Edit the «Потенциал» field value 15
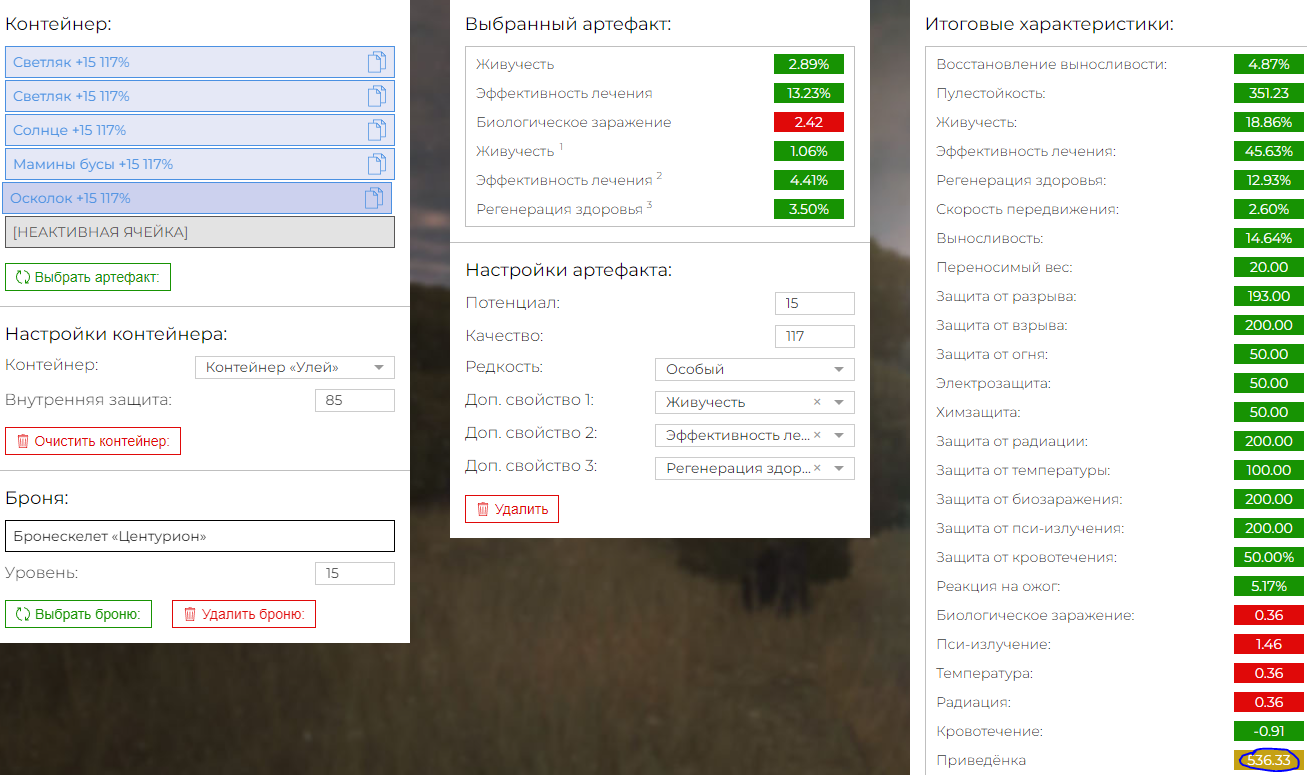 tap(815, 303)
